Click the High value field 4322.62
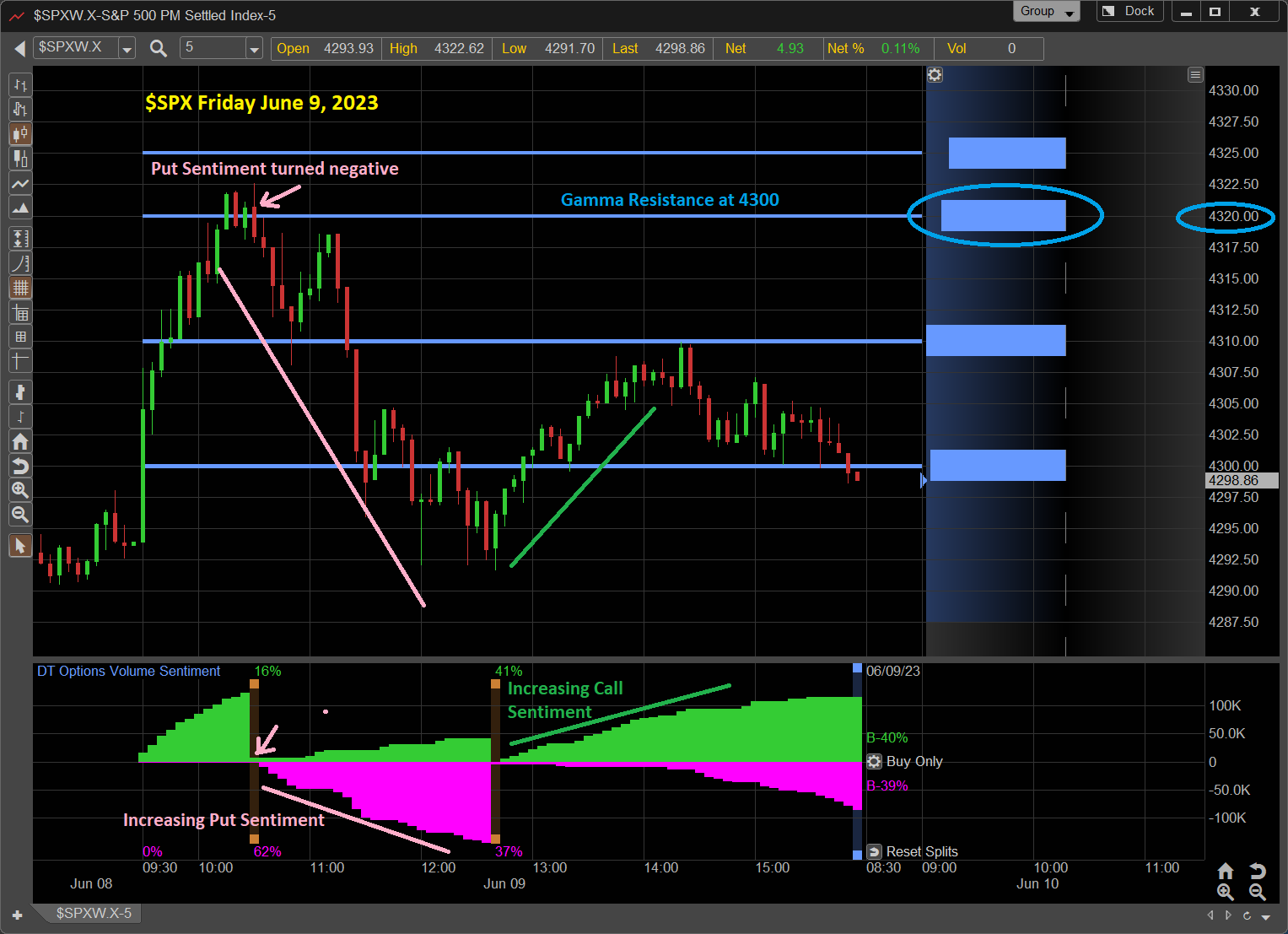The width and height of the screenshot is (1288, 934). click(x=459, y=49)
